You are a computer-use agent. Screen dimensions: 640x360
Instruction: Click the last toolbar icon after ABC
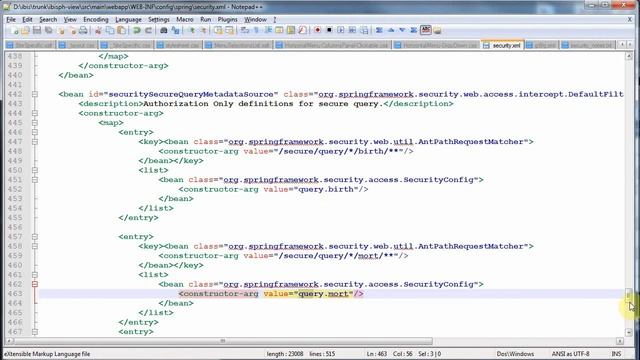[x=438, y=30]
